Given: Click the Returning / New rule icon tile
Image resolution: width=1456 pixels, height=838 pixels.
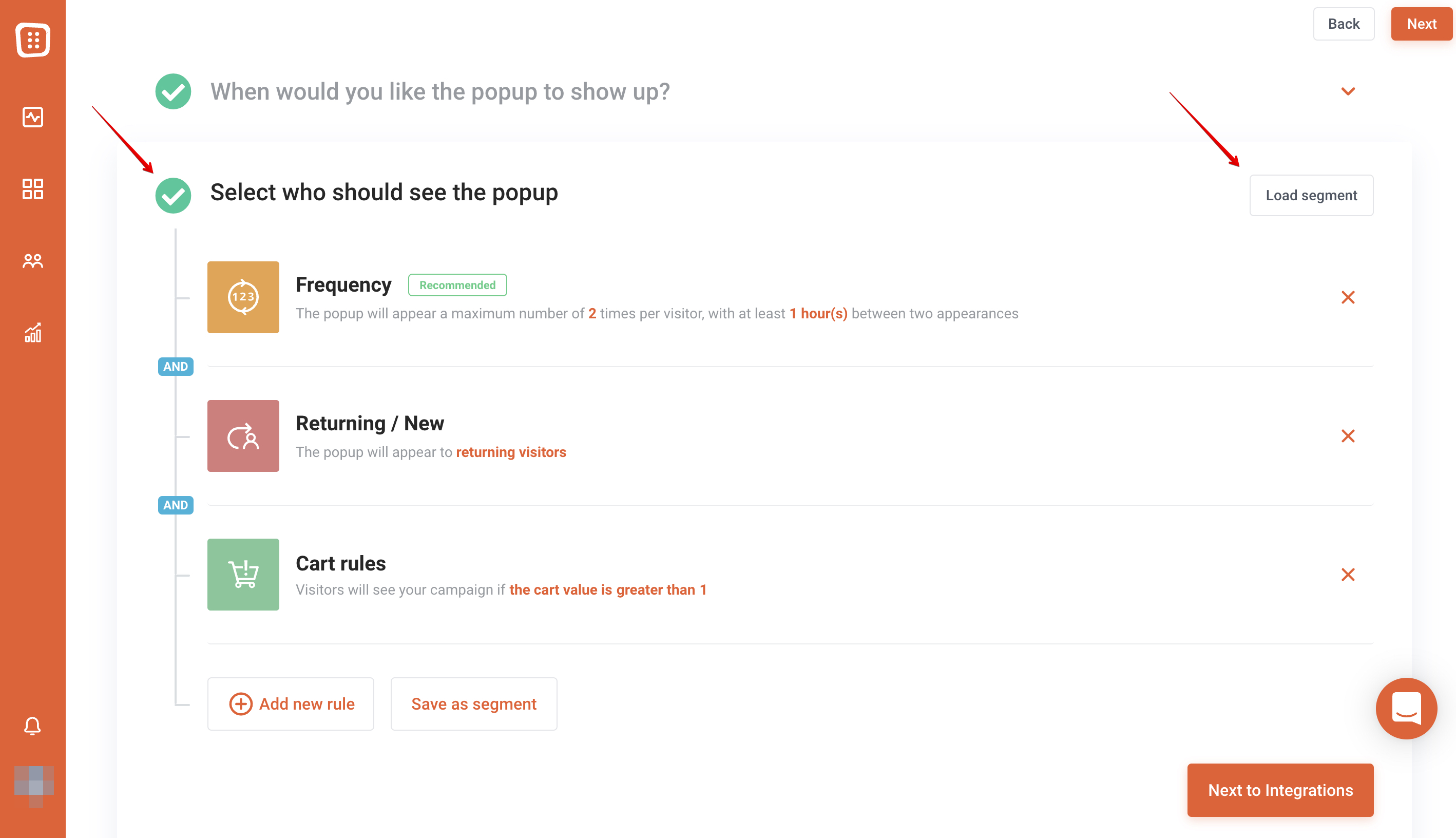Looking at the screenshot, I should point(243,436).
